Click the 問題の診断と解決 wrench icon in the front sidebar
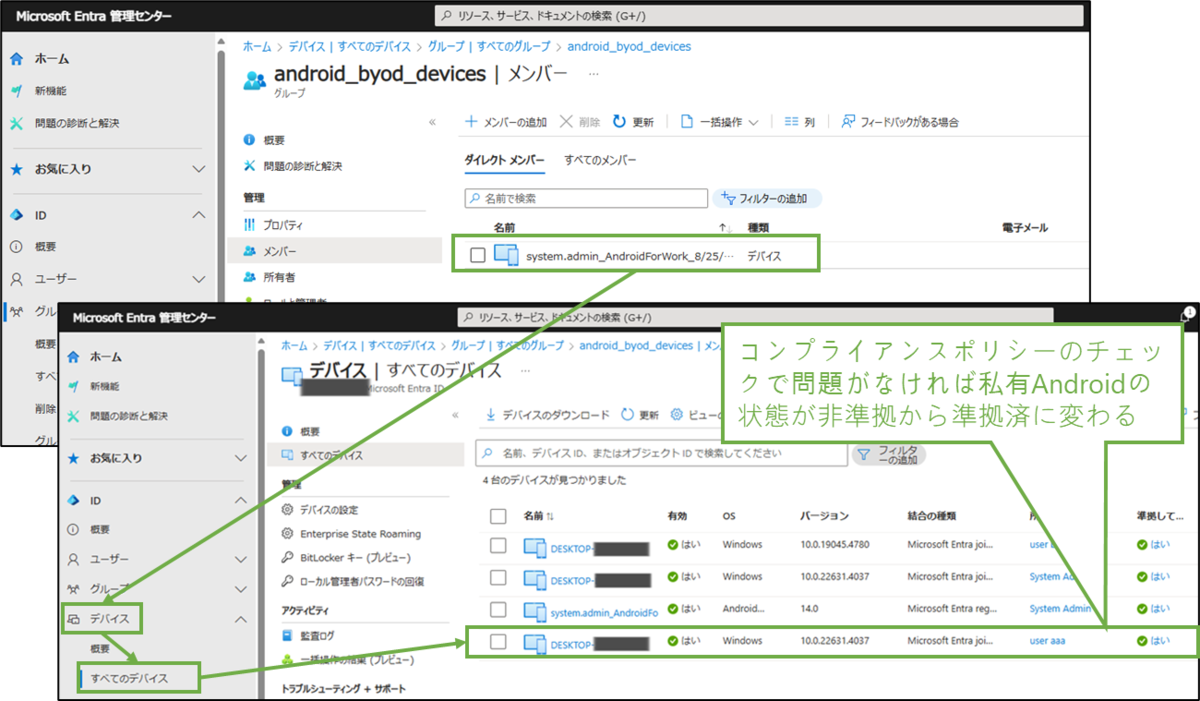 [73, 416]
